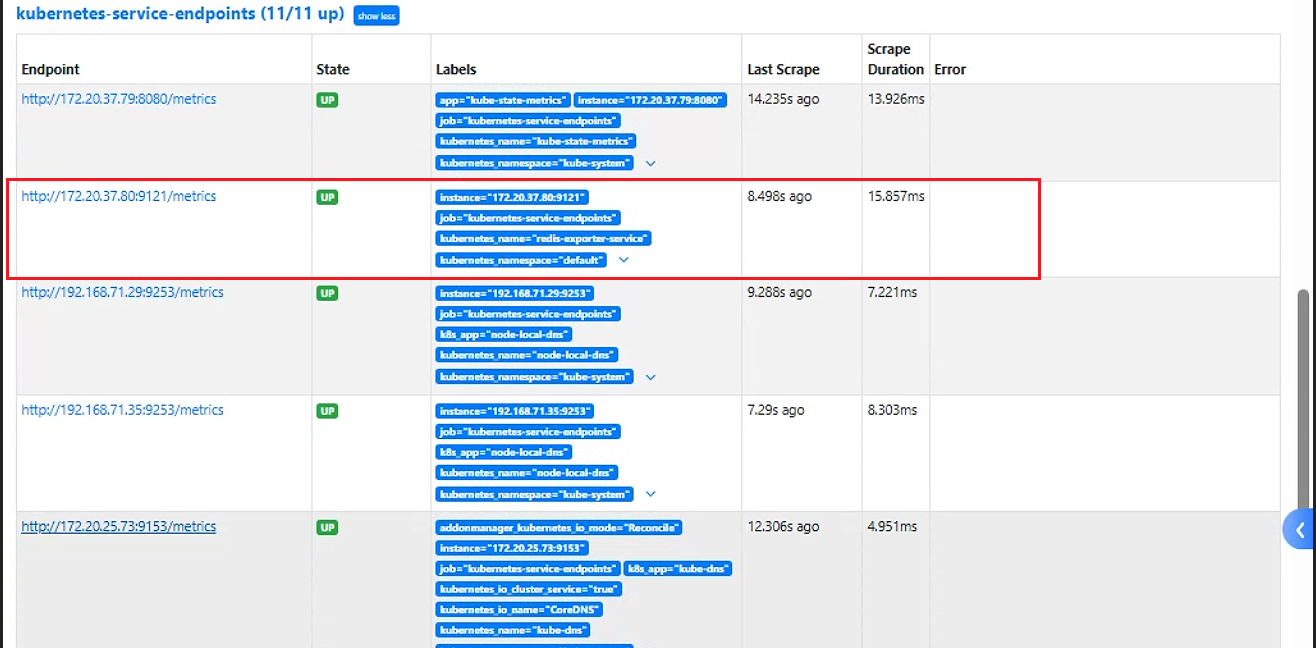
Task: Open the 172.20.37.80:9121 metrics endpoint link
Action: pyautogui.click(x=119, y=196)
